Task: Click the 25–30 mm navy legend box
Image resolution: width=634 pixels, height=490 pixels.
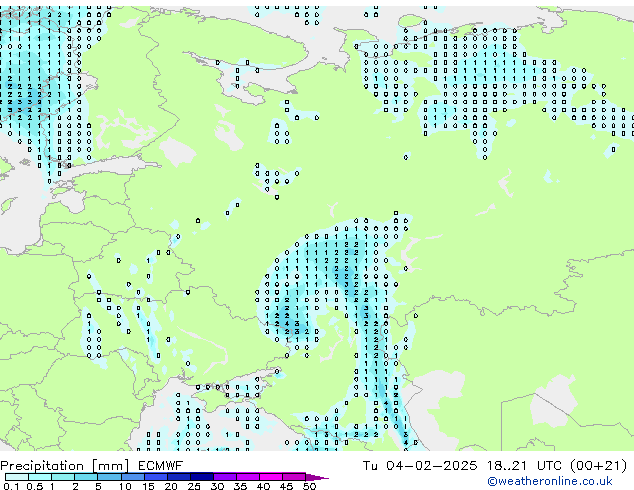Action: pos(202,477)
